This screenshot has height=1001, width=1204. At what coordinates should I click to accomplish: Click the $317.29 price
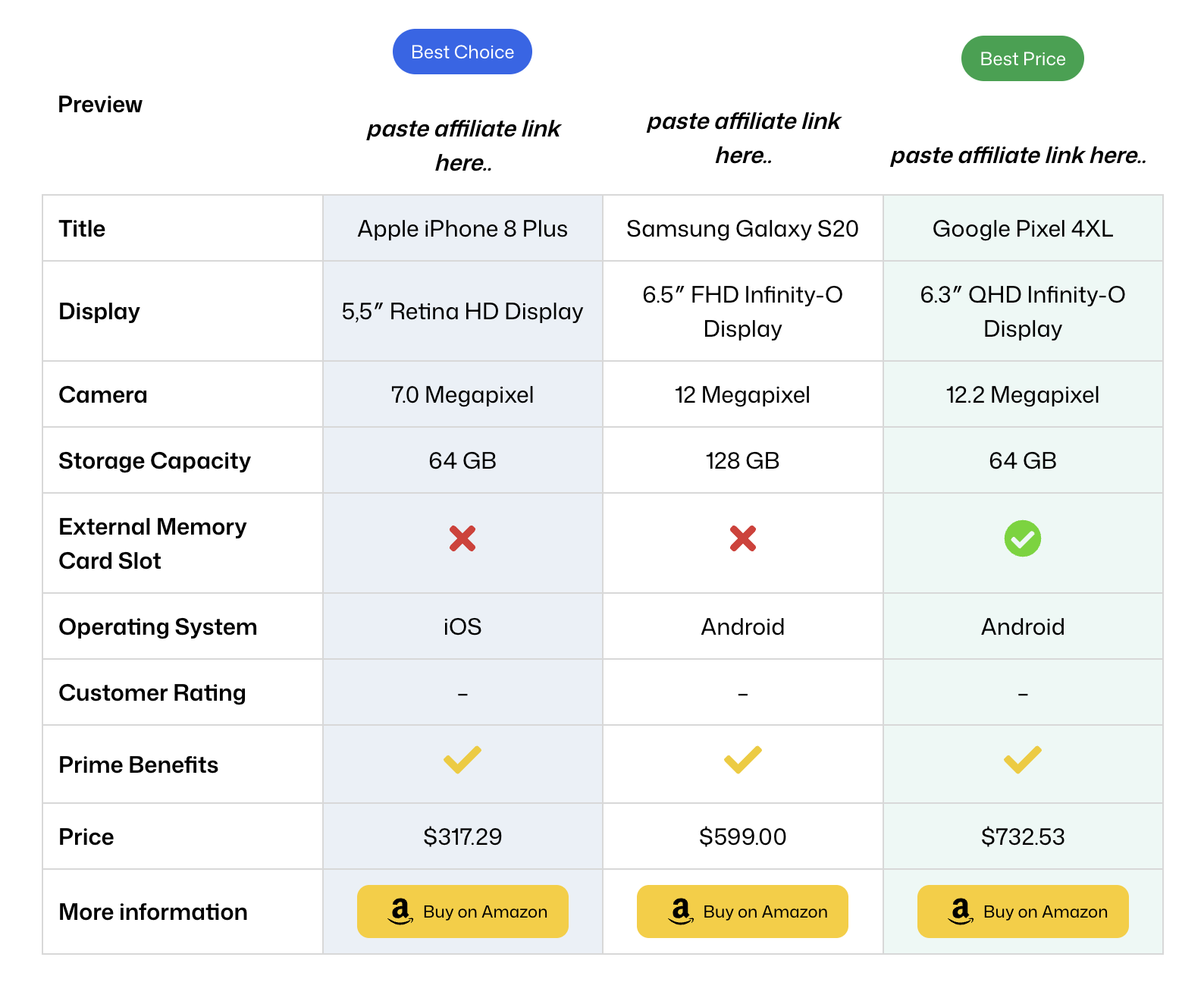coord(462,837)
